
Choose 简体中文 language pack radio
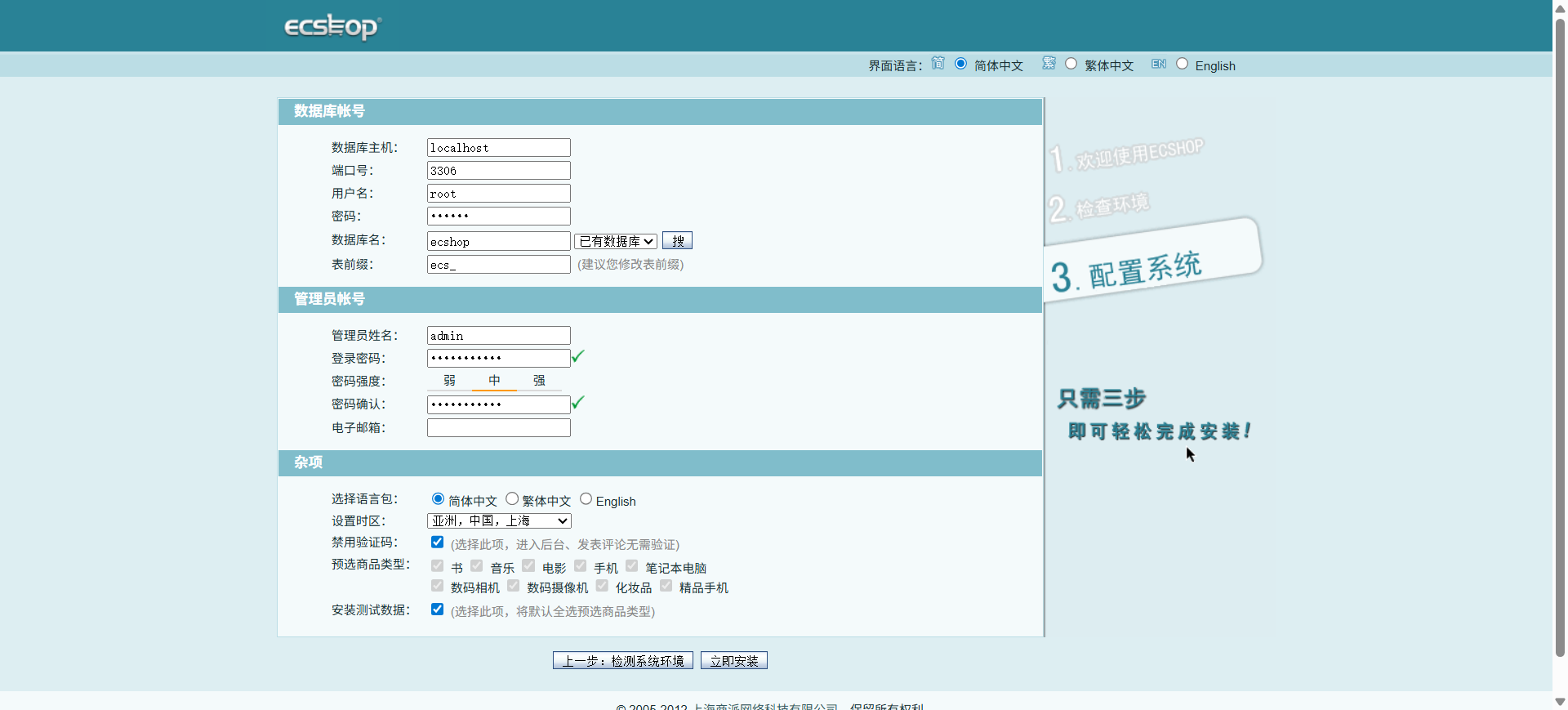pos(438,498)
